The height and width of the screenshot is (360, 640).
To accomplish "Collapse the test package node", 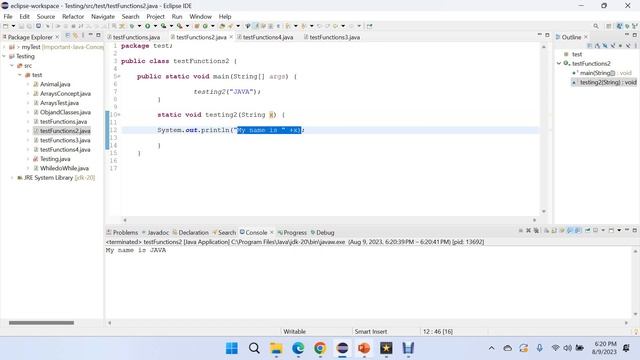I will click(20, 75).
